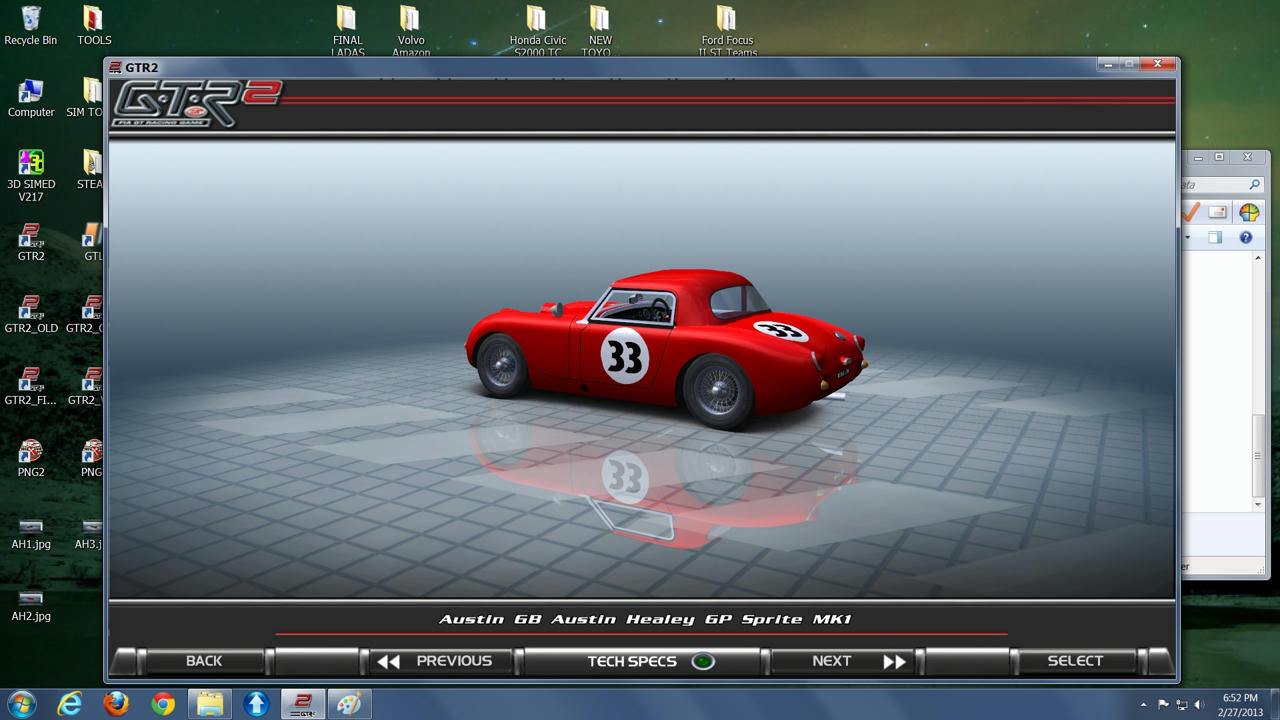The height and width of the screenshot is (720, 1280).
Task: Click the NEXT car button
Action: (843, 661)
